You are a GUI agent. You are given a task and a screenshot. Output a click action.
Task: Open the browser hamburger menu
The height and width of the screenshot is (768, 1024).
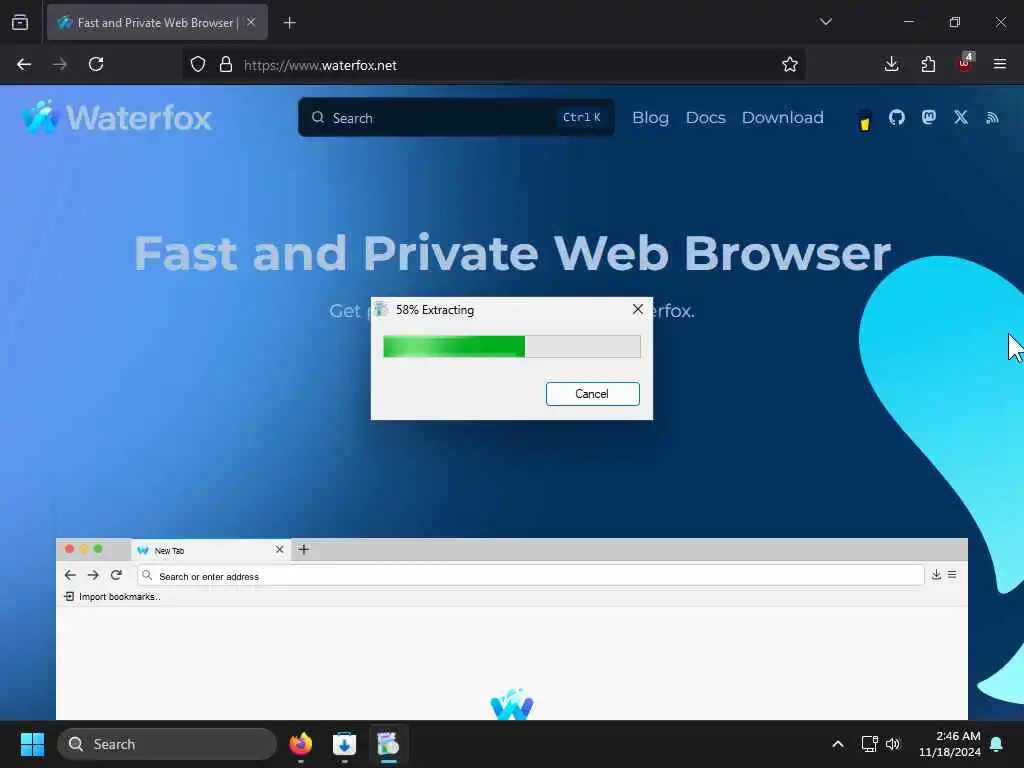click(1000, 64)
